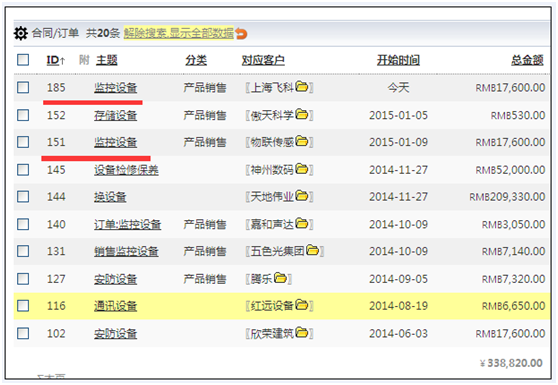Open 订单:监控设备 contract link

tap(127, 225)
